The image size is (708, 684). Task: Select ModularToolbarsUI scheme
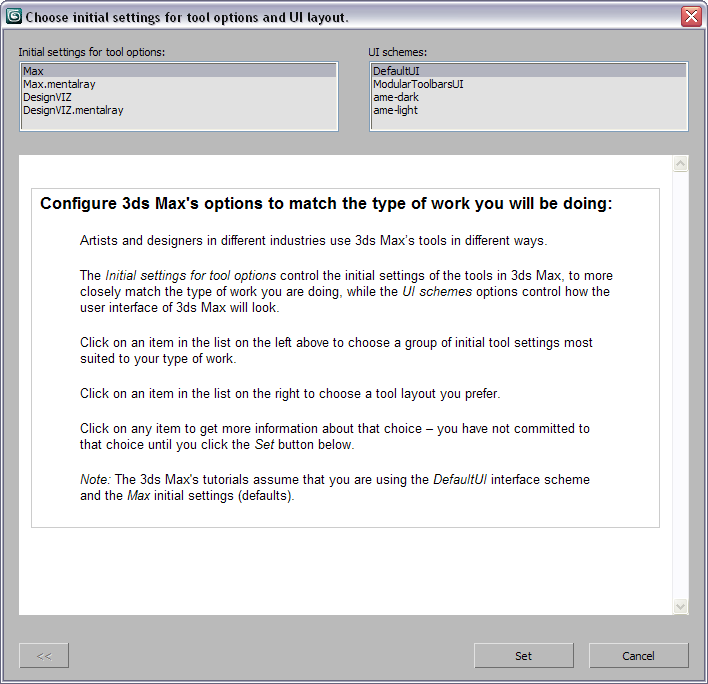tap(529, 84)
